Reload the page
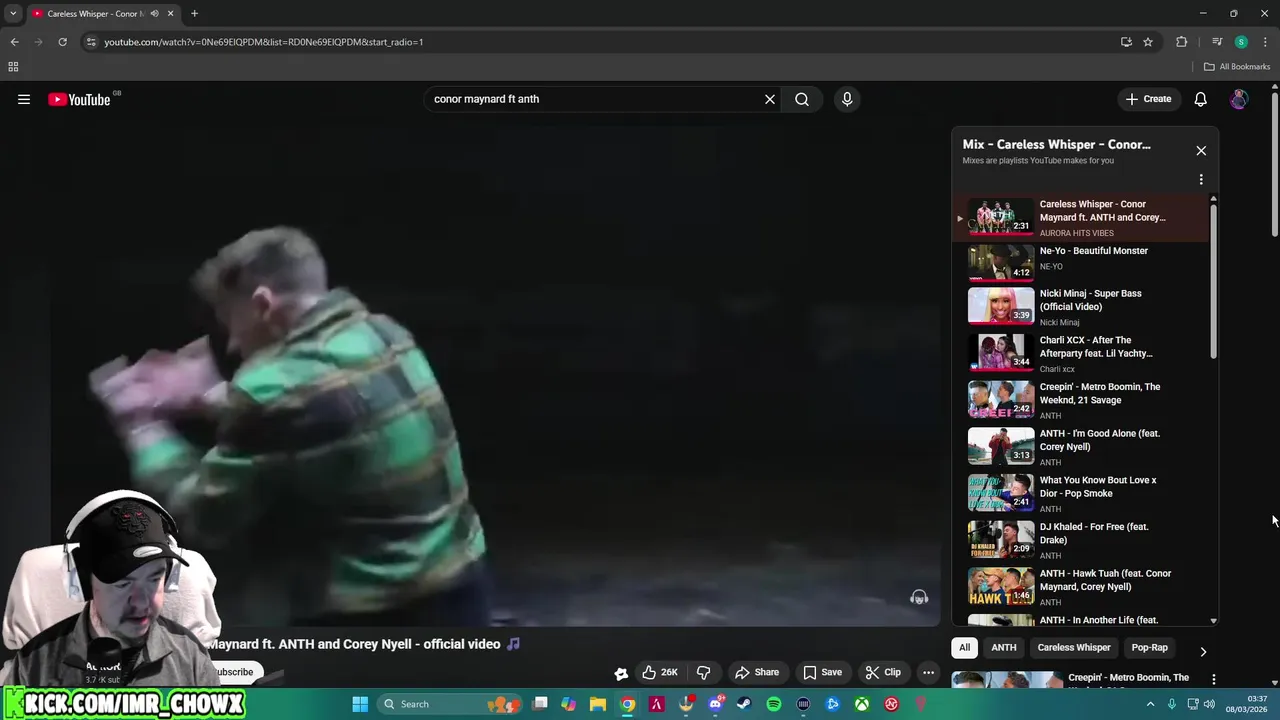Screen dimensions: 1280x720 (x=62, y=42)
